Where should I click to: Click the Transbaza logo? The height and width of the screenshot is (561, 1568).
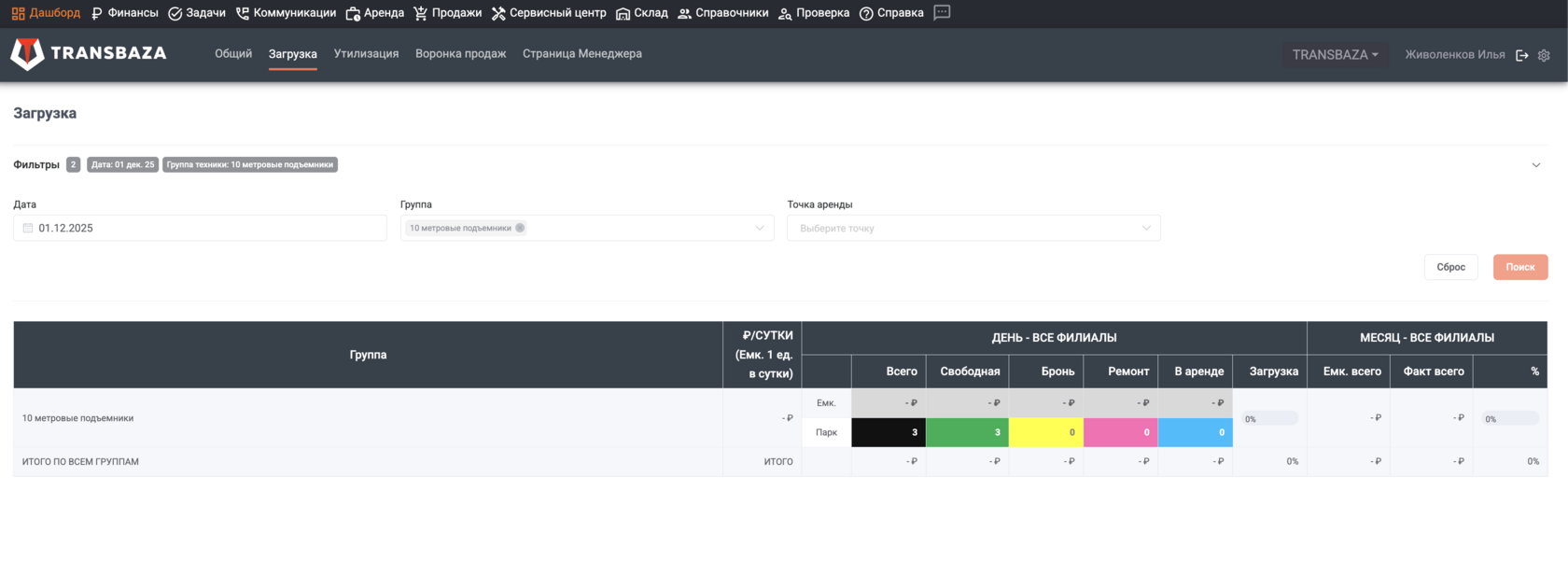click(89, 53)
